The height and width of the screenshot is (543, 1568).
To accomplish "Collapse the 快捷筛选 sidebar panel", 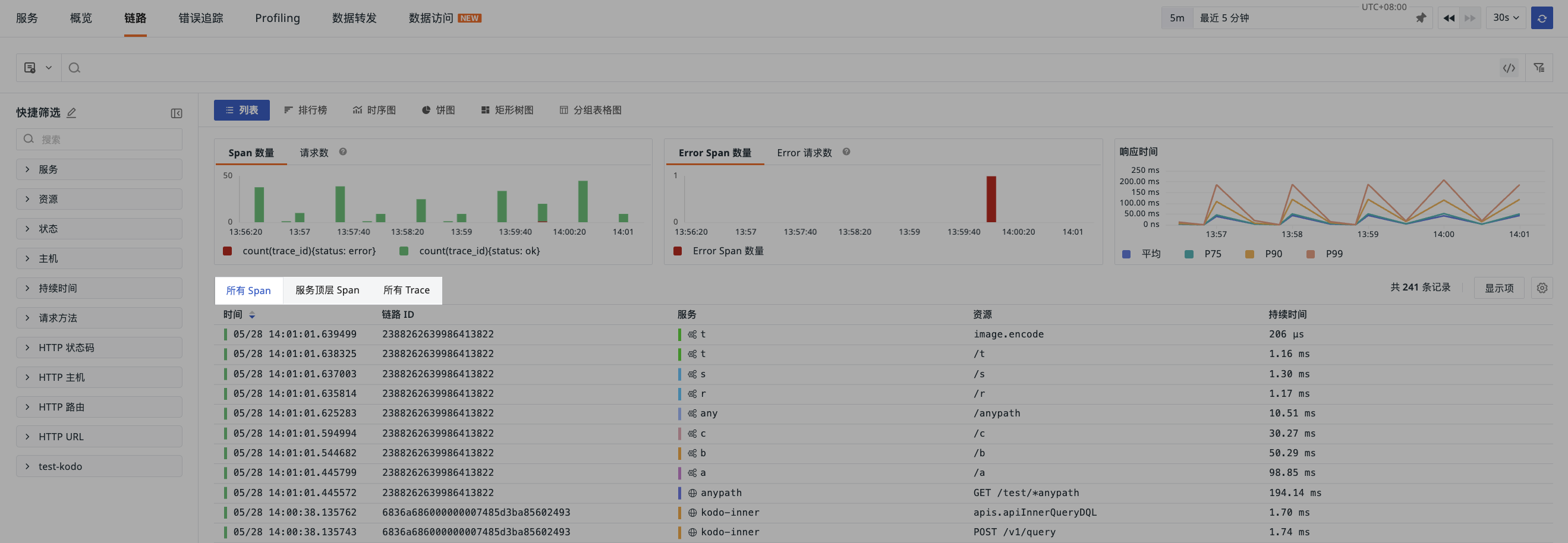I will point(177,113).
